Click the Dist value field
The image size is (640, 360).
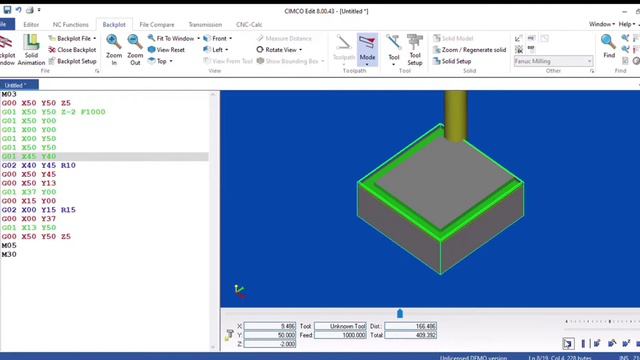coord(411,326)
